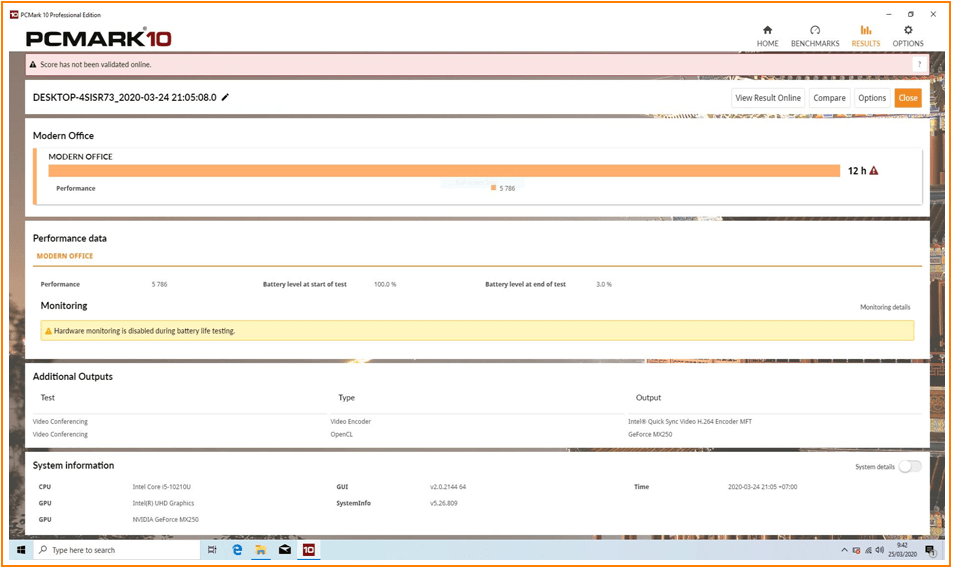
Task: Click the orange Close button
Action: [907, 98]
